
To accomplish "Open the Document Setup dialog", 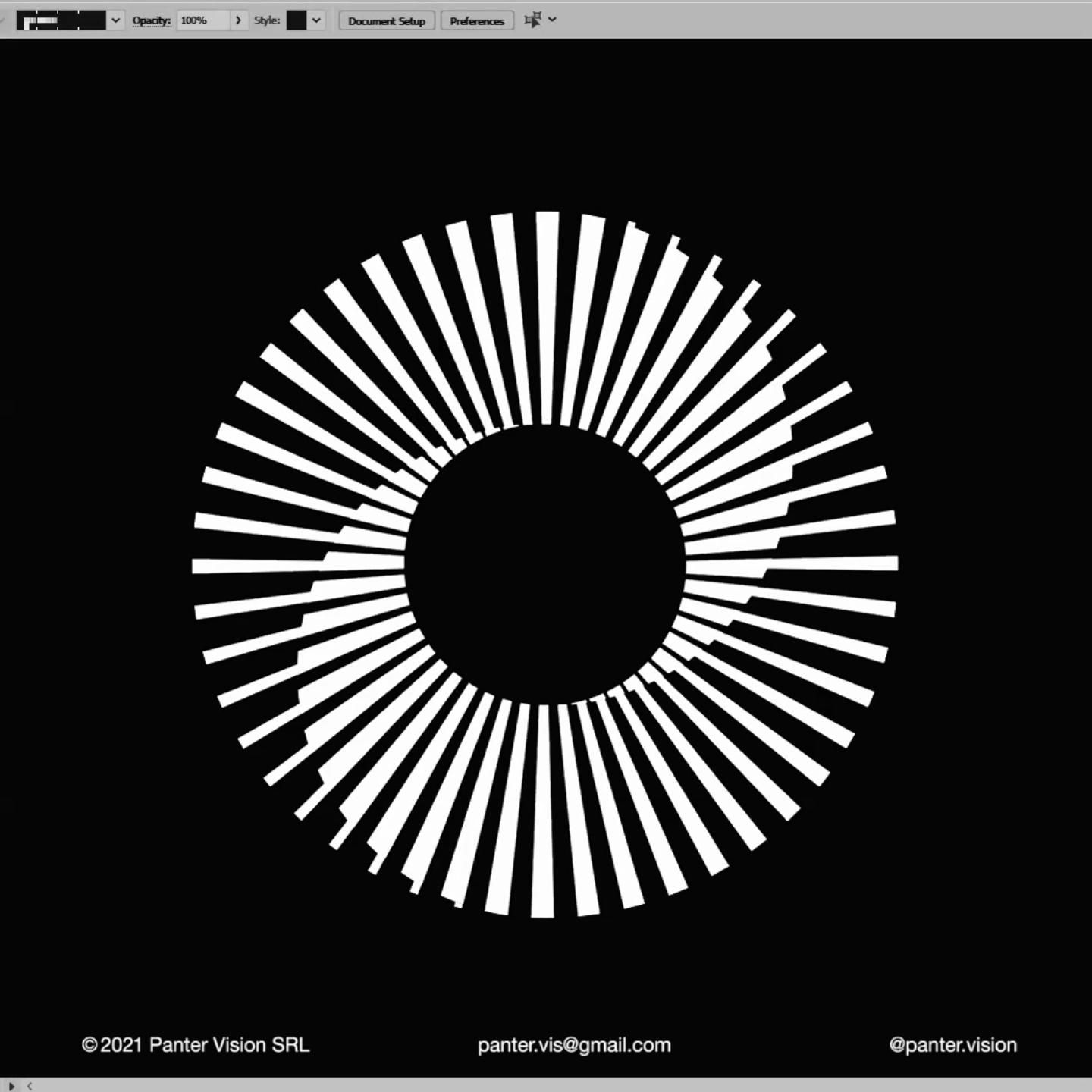I will 386,20.
